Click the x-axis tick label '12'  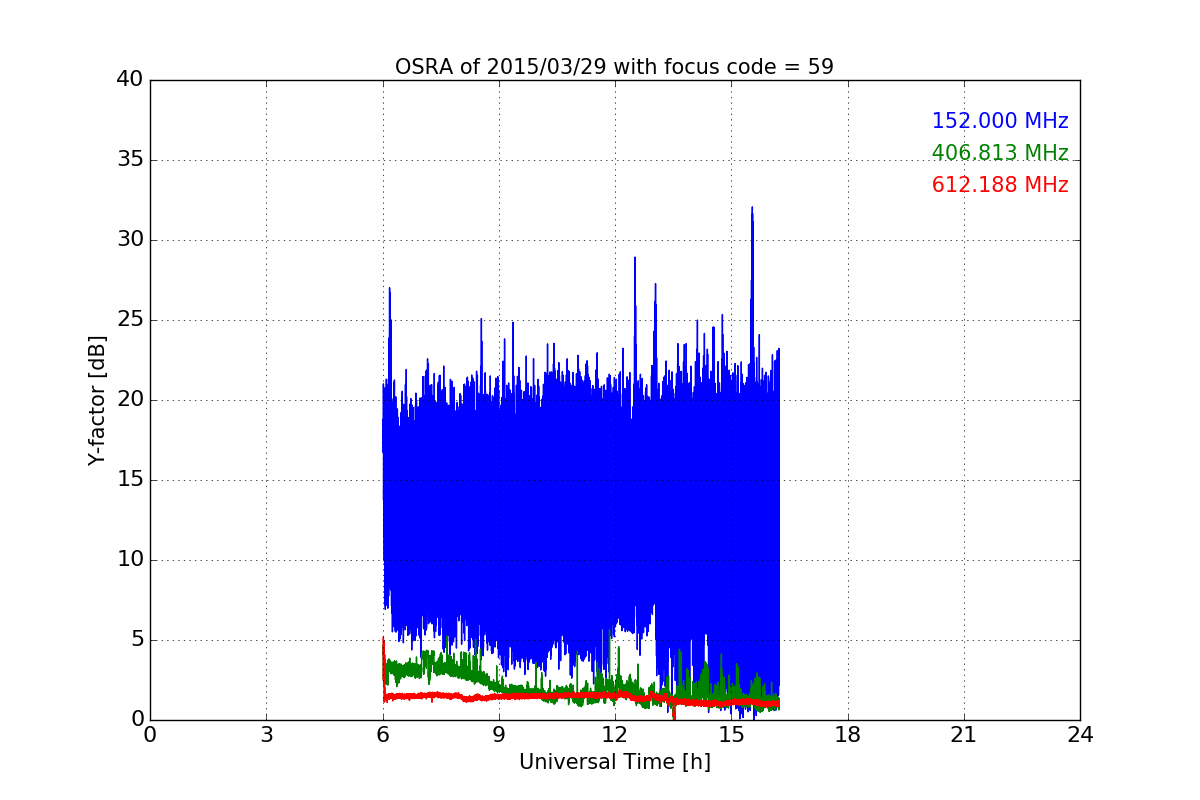pos(615,735)
